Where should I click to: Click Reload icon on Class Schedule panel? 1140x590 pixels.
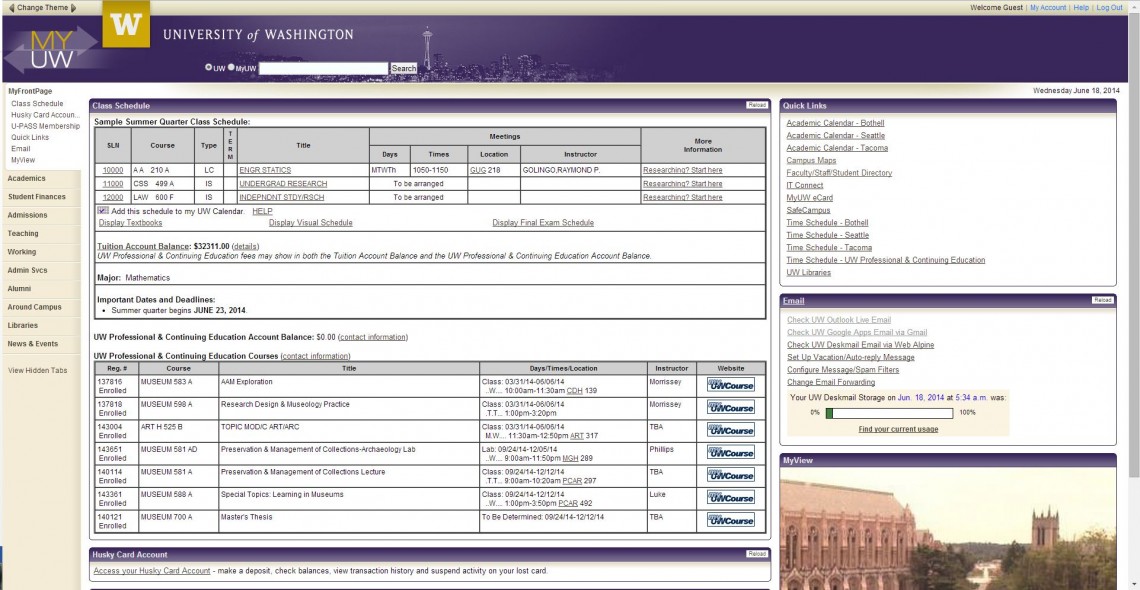(x=756, y=105)
